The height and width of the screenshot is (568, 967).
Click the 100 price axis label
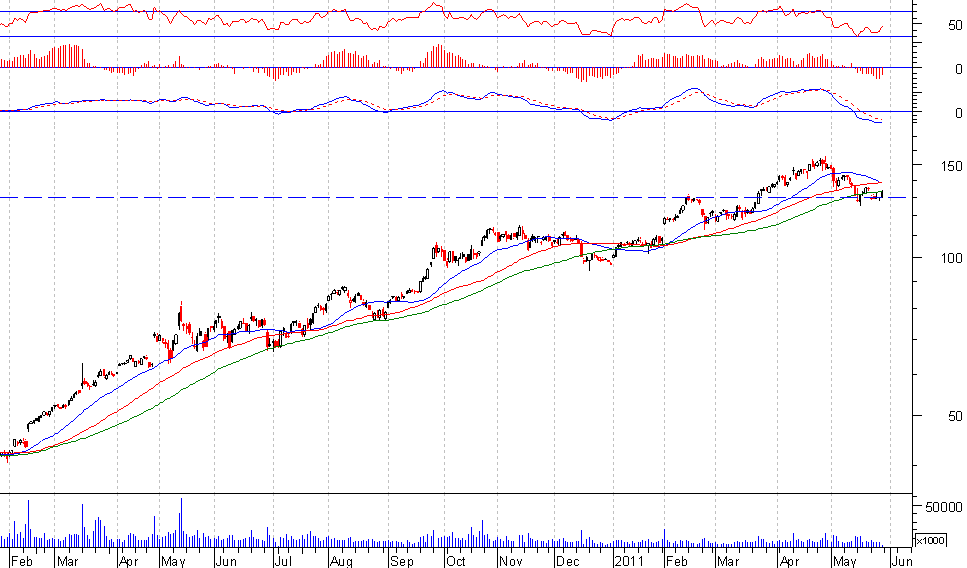click(x=952, y=258)
